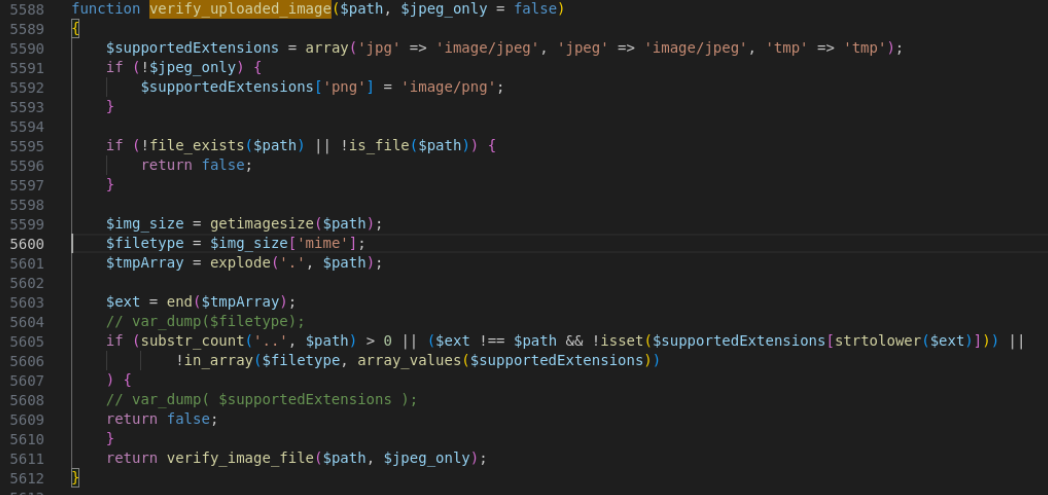The height and width of the screenshot is (495, 1048).
Task: Click 'return false' on line 5596
Action: click(x=192, y=165)
